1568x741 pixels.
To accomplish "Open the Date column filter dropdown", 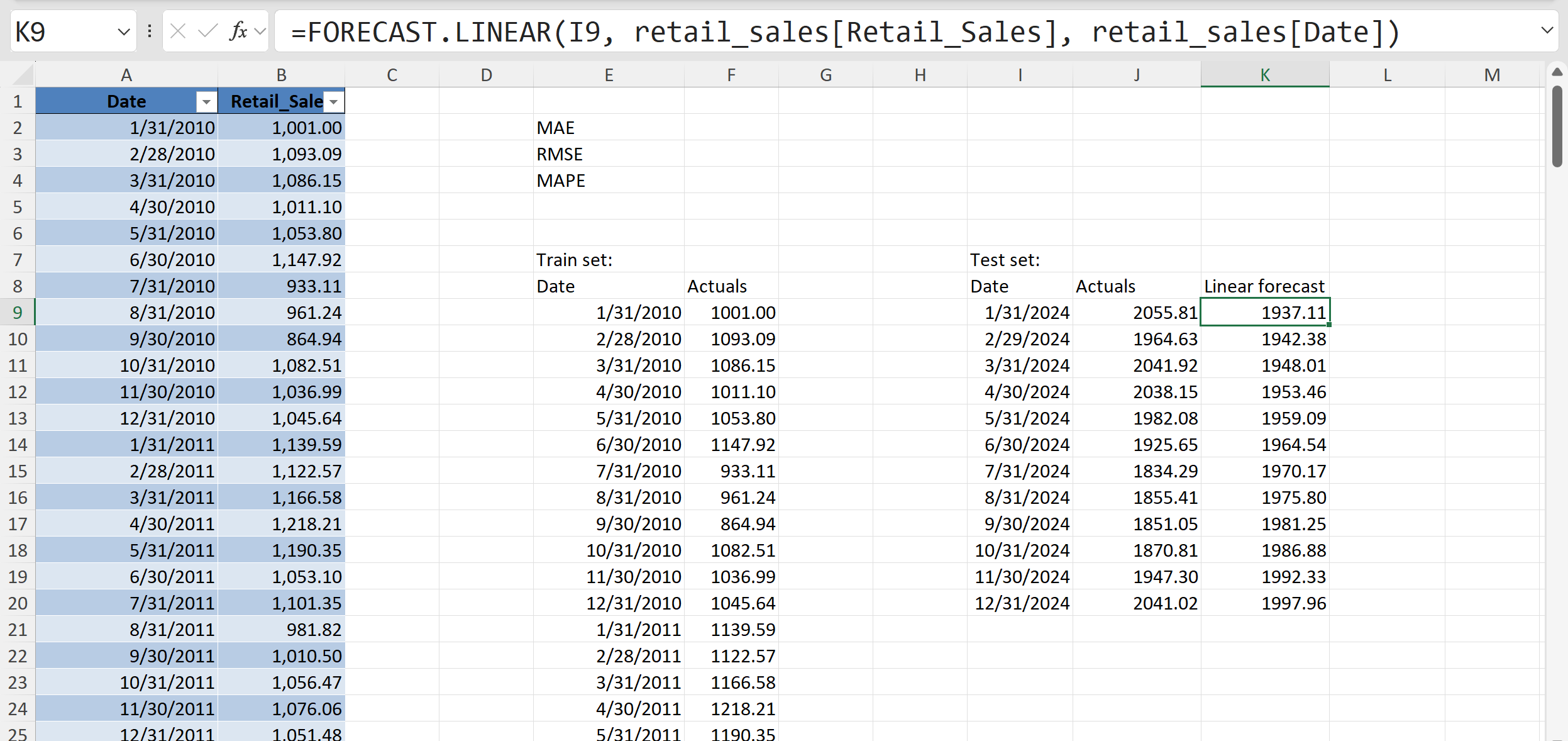I will tap(206, 102).
